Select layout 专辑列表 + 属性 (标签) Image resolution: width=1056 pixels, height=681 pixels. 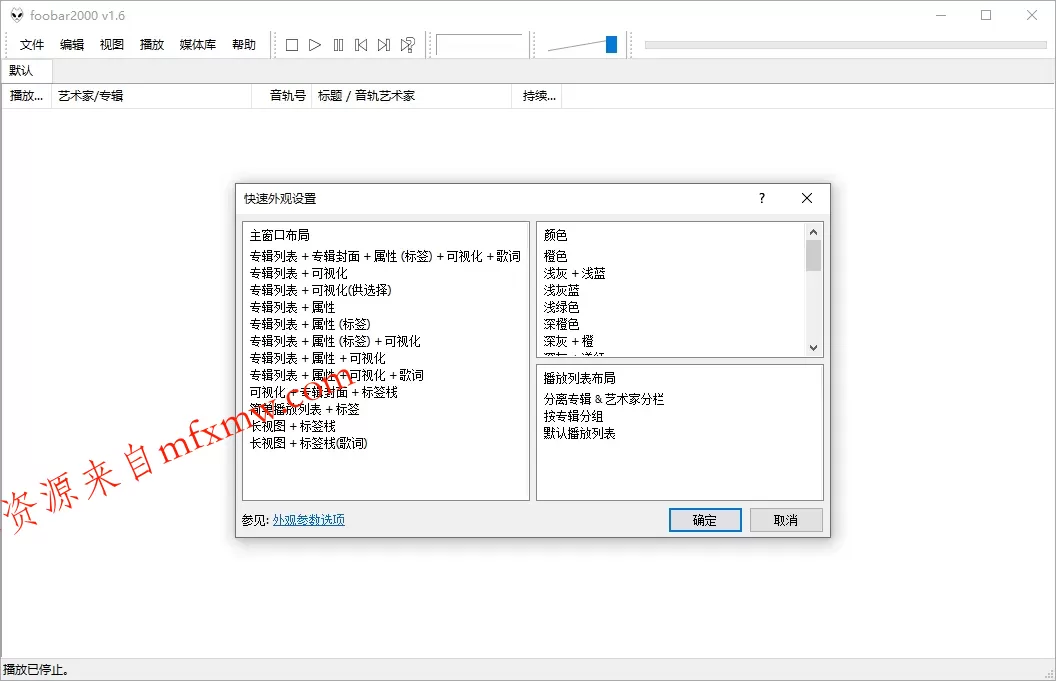coord(310,324)
